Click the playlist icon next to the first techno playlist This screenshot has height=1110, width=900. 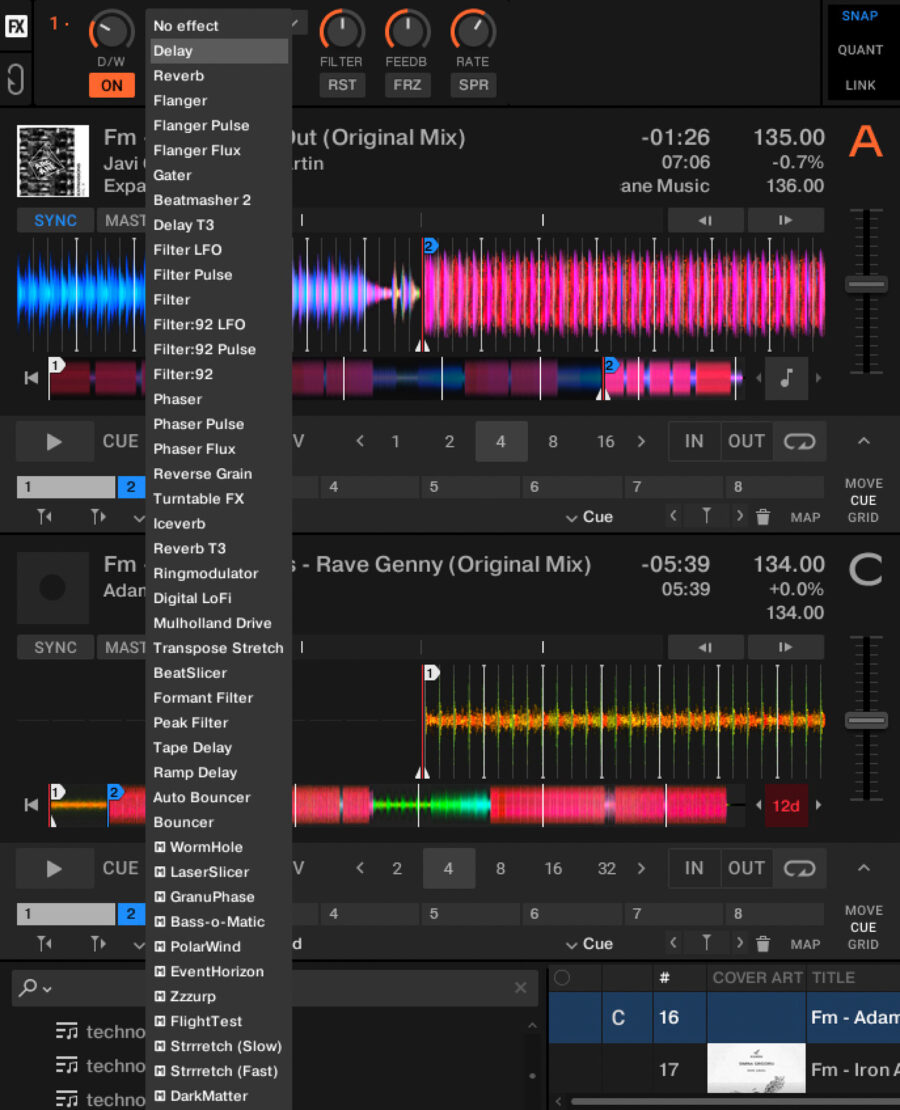click(x=66, y=1031)
